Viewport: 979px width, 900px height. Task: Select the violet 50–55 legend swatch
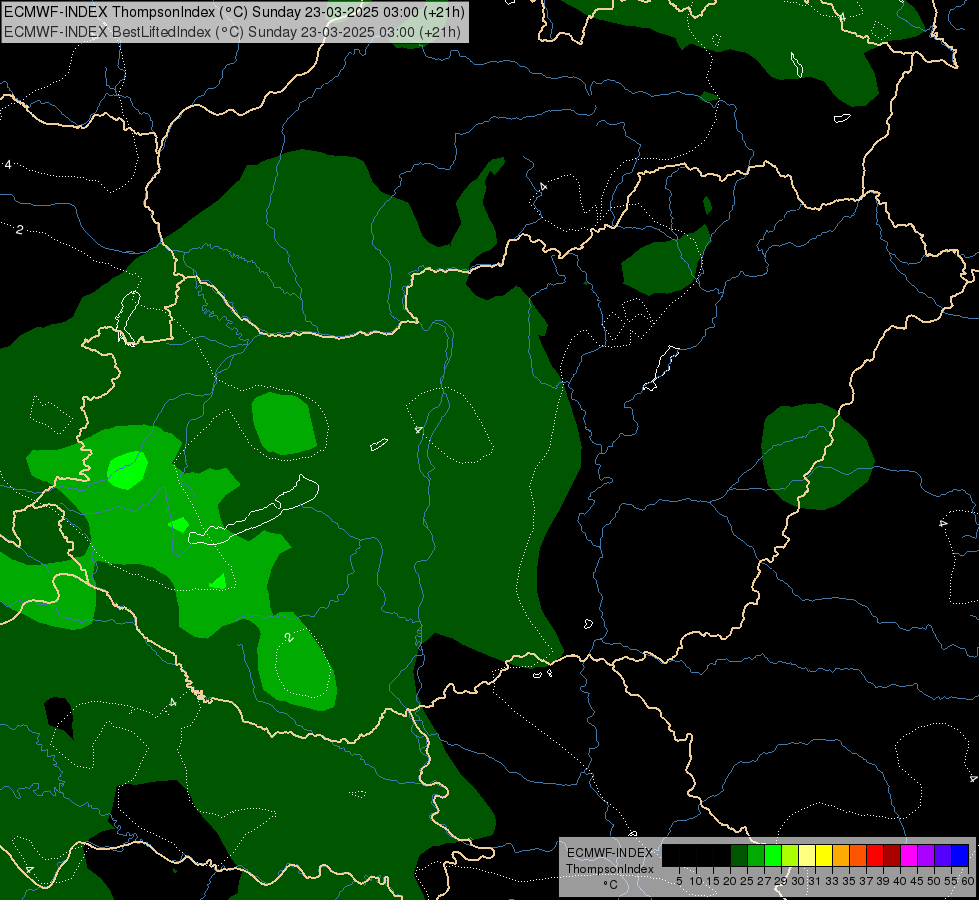click(943, 855)
